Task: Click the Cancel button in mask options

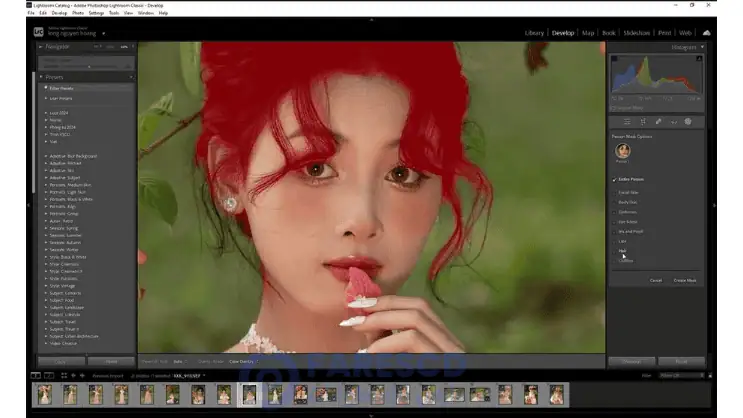Action: coord(656,280)
